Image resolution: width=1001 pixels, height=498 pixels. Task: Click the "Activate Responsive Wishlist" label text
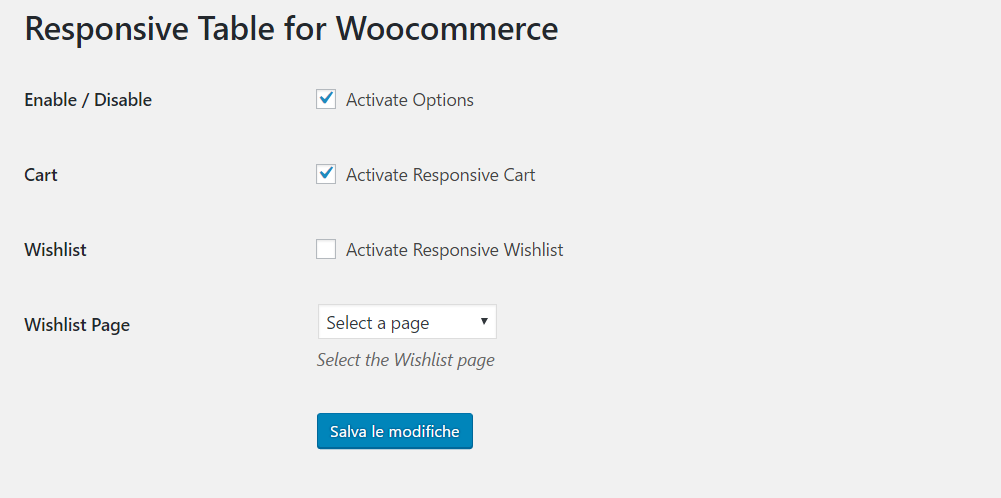pyautogui.click(x=455, y=250)
